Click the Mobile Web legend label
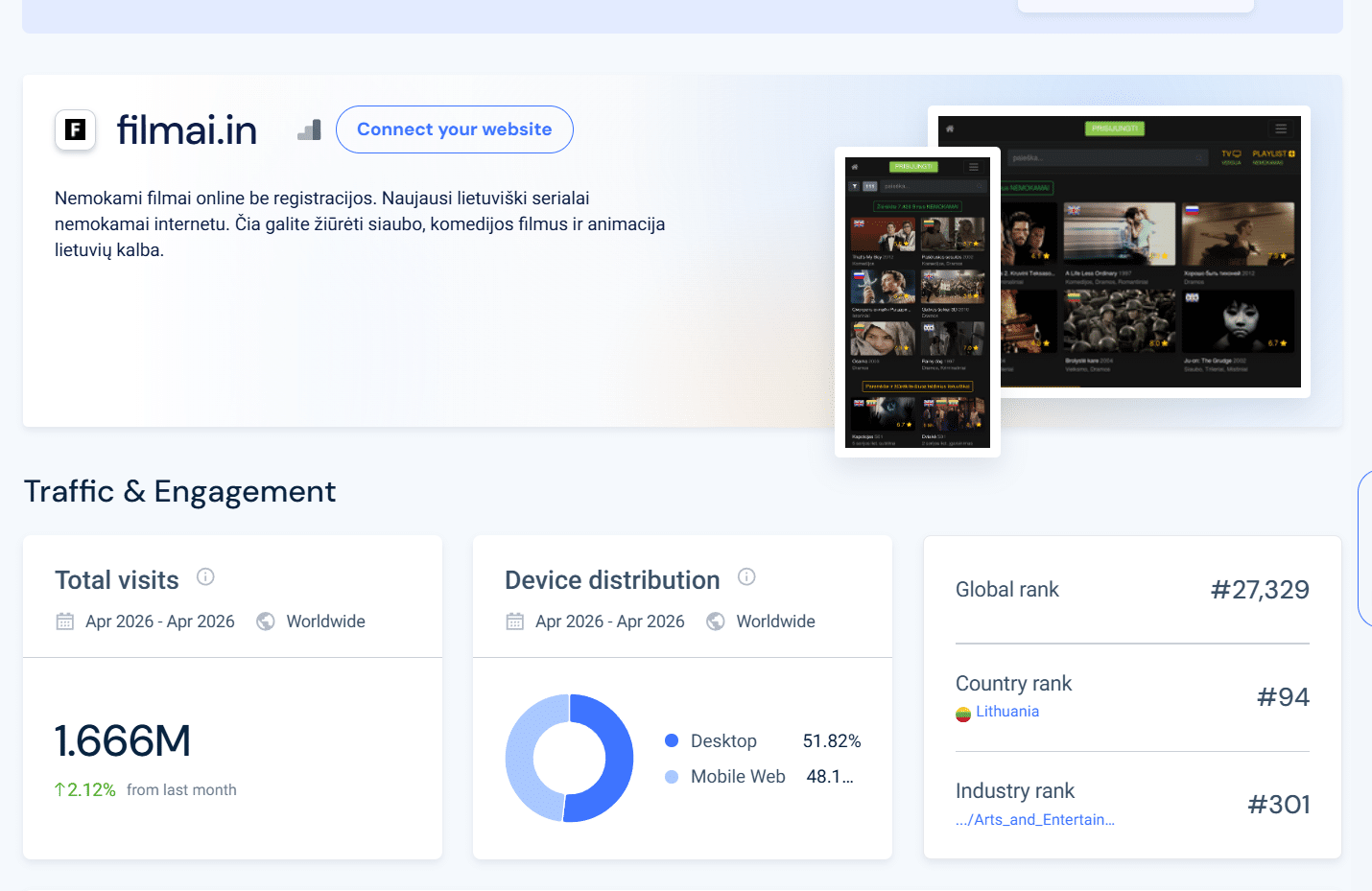Image resolution: width=1372 pixels, height=891 pixels. click(738, 777)
